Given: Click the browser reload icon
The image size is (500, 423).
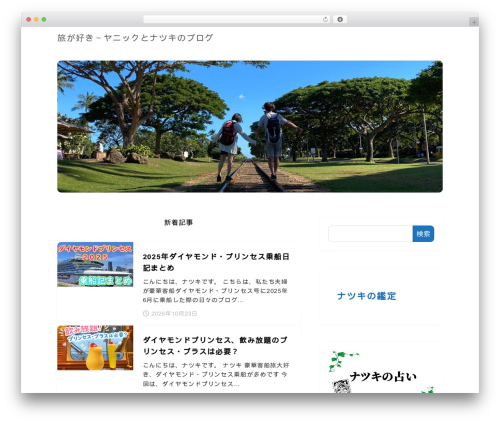Looking at the screenshot, I should coord(325,20).
